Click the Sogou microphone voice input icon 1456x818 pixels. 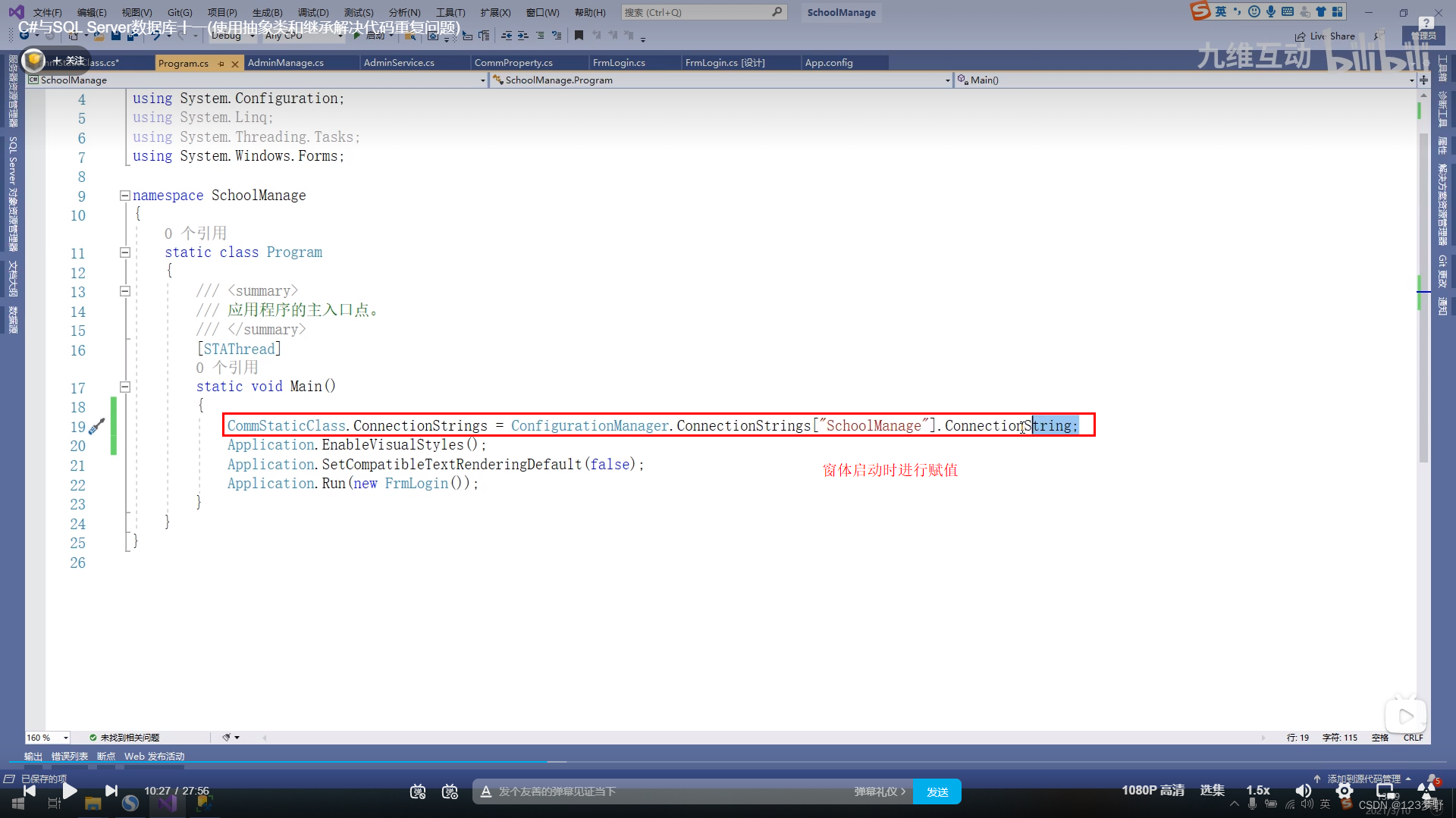click(1271, 11)
